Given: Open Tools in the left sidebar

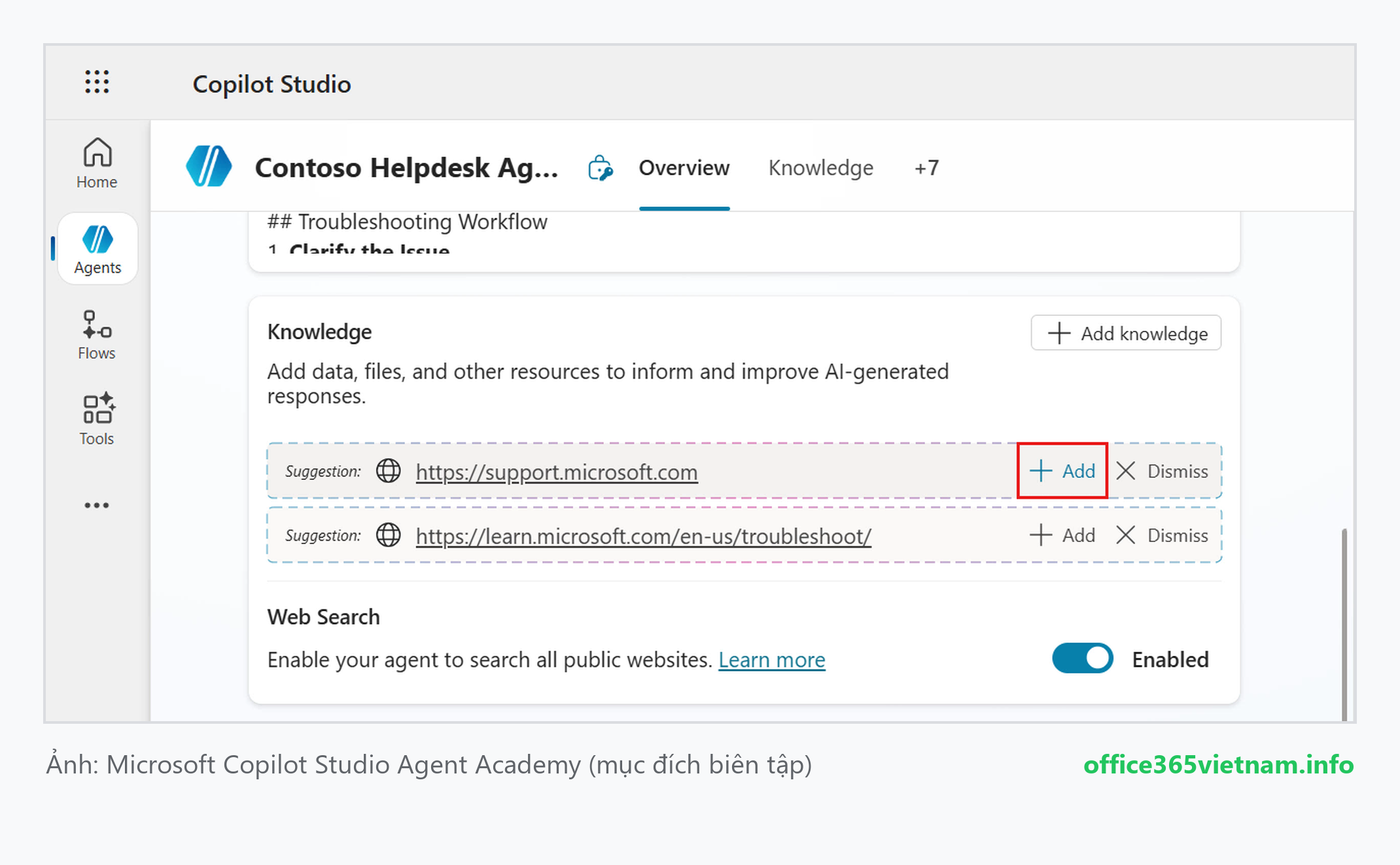Looking at the screenshot, I should (x=97, y=420).
